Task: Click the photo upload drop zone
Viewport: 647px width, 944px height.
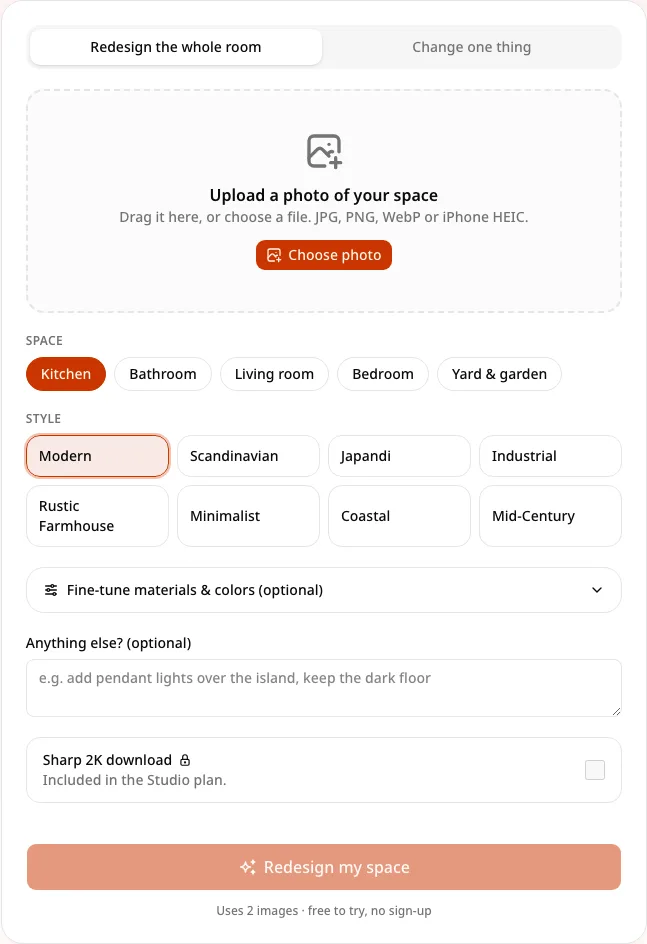Action: click(324, 201)
